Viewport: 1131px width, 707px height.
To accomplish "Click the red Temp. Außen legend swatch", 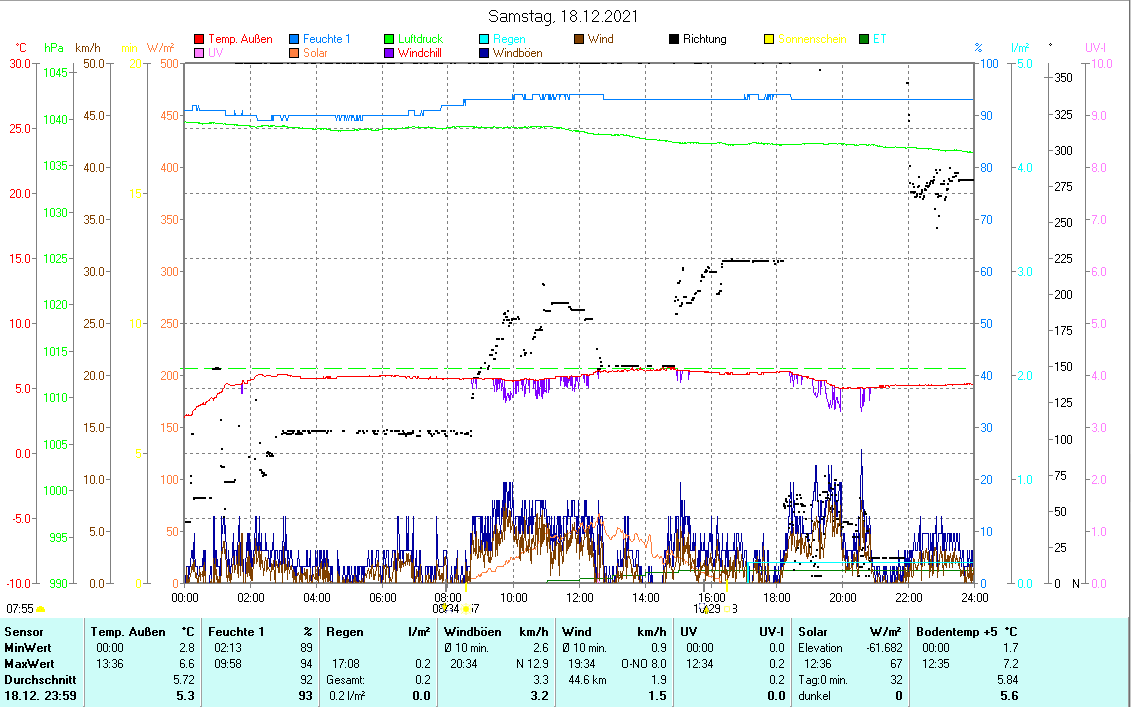I will click(199, 40).
